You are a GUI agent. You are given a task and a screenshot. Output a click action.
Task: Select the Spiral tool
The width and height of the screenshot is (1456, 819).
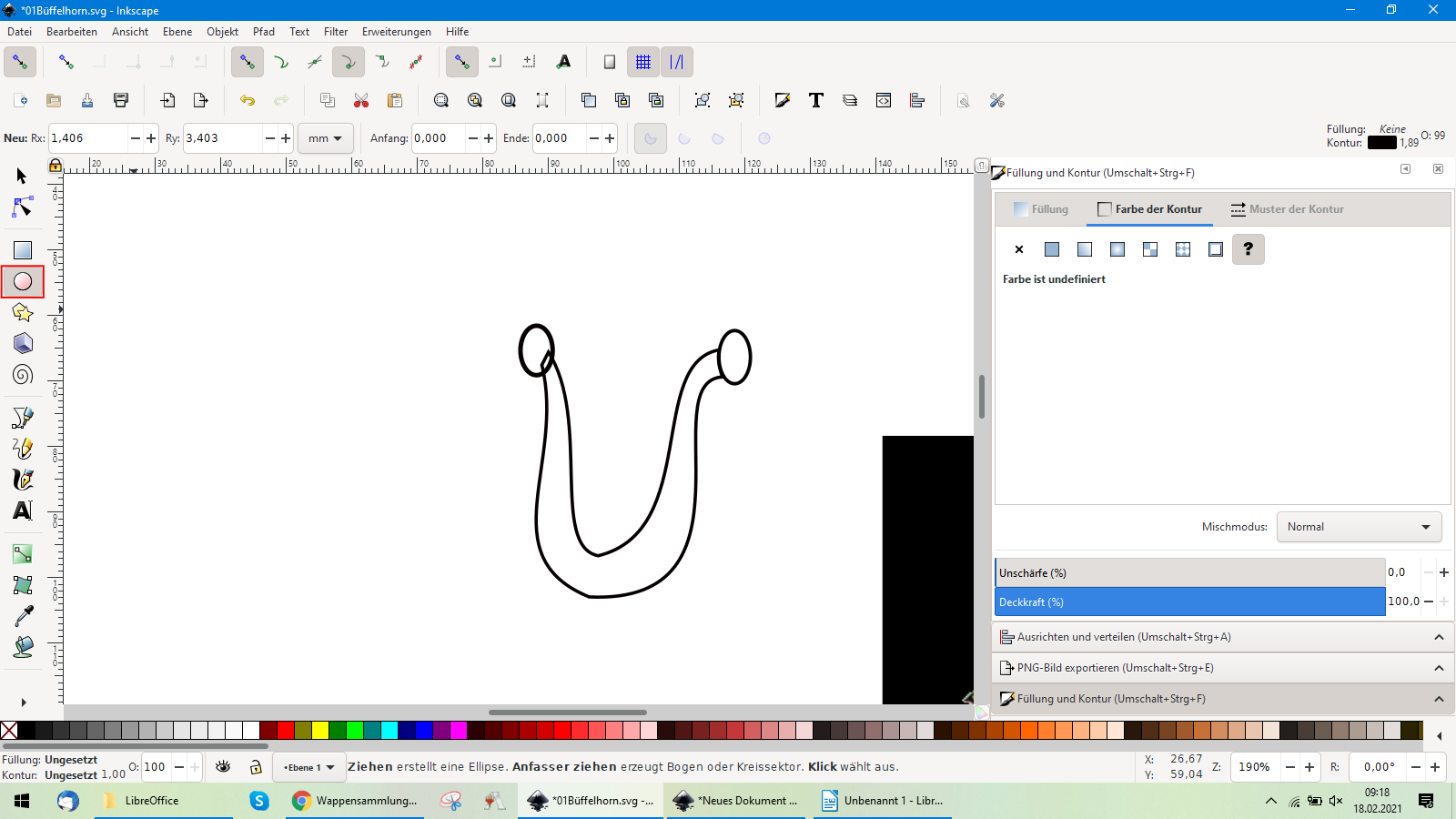click(23, 375)
